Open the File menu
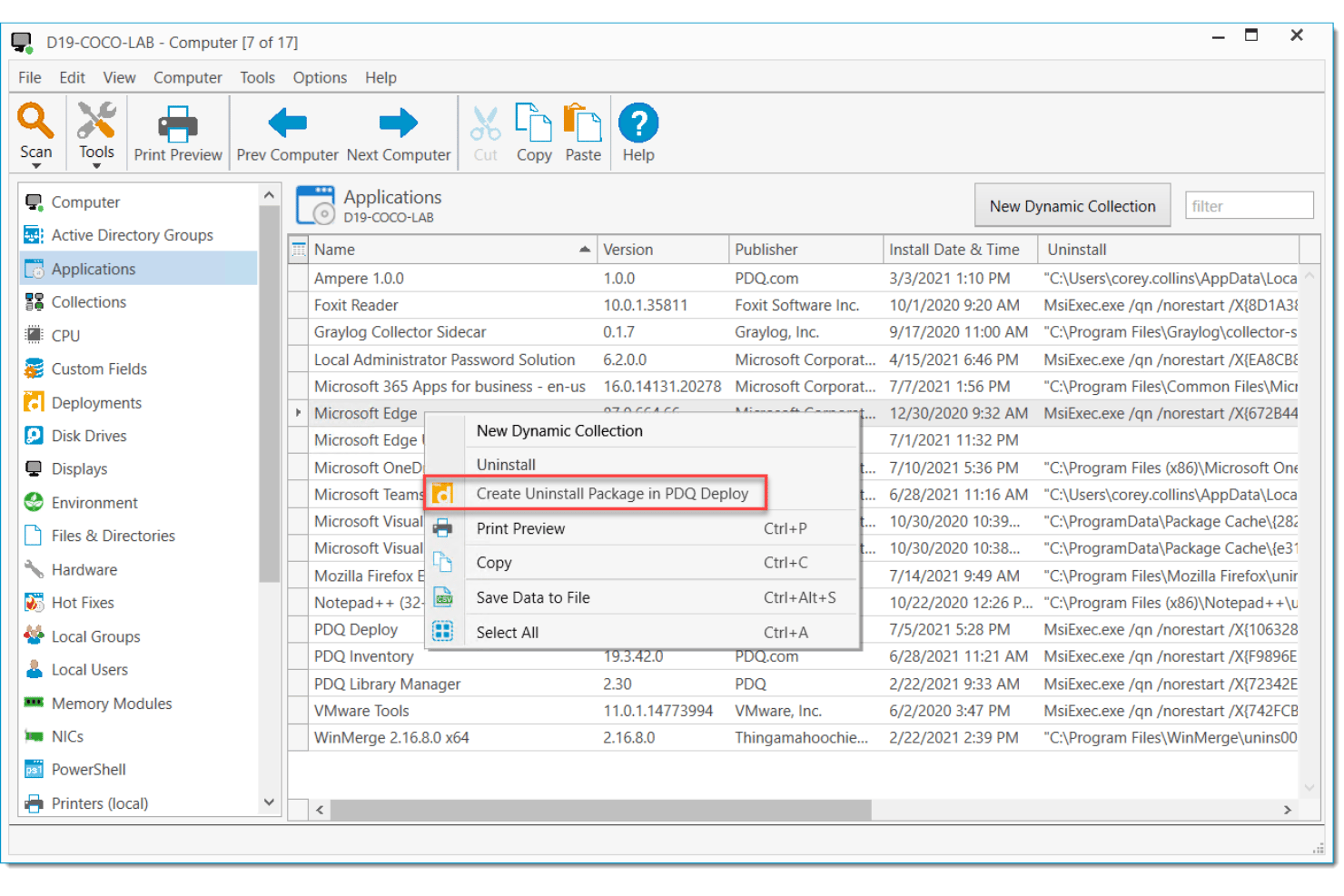The image size is (1344, 896). (x=30, y=78)
